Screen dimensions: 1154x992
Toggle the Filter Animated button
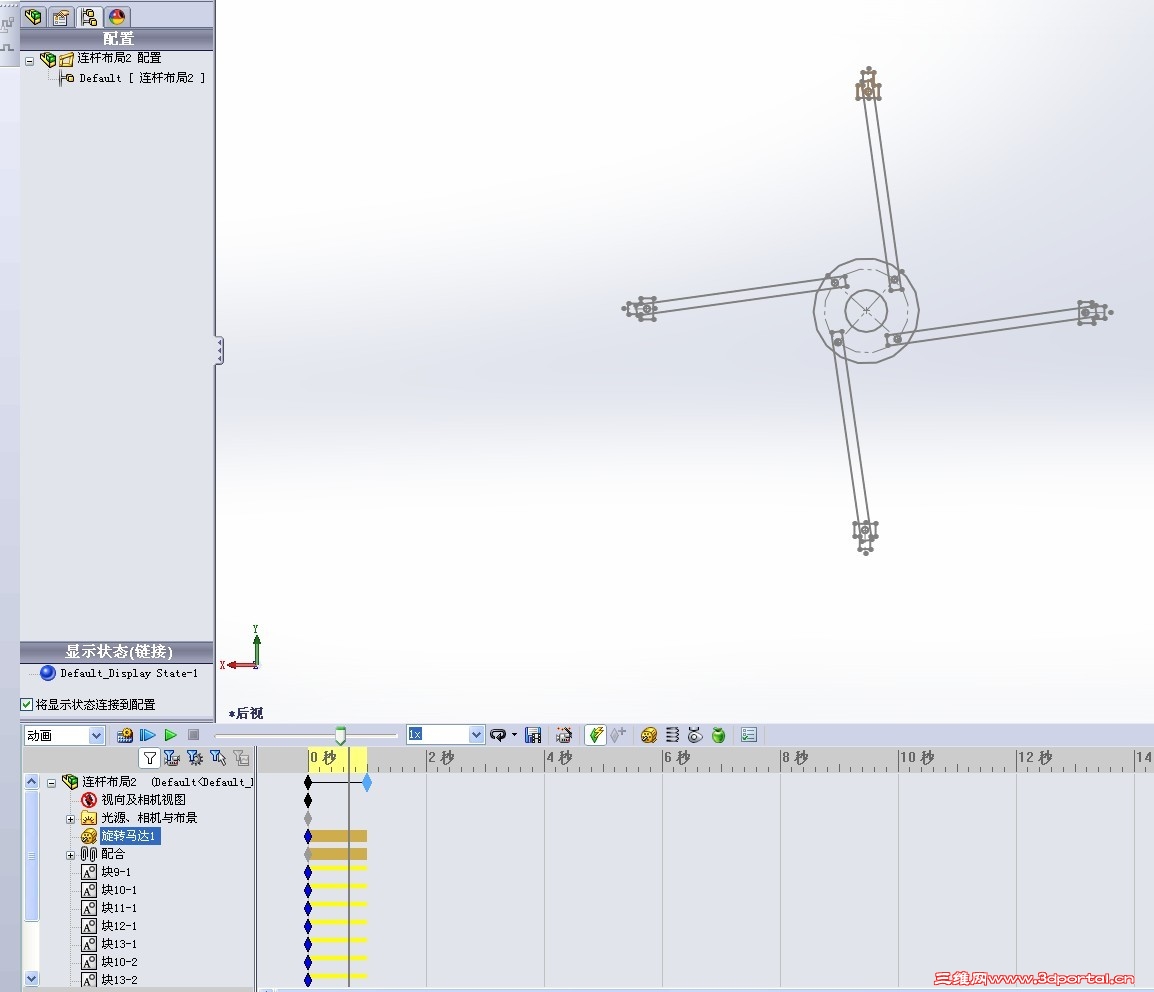click(172, 757)
